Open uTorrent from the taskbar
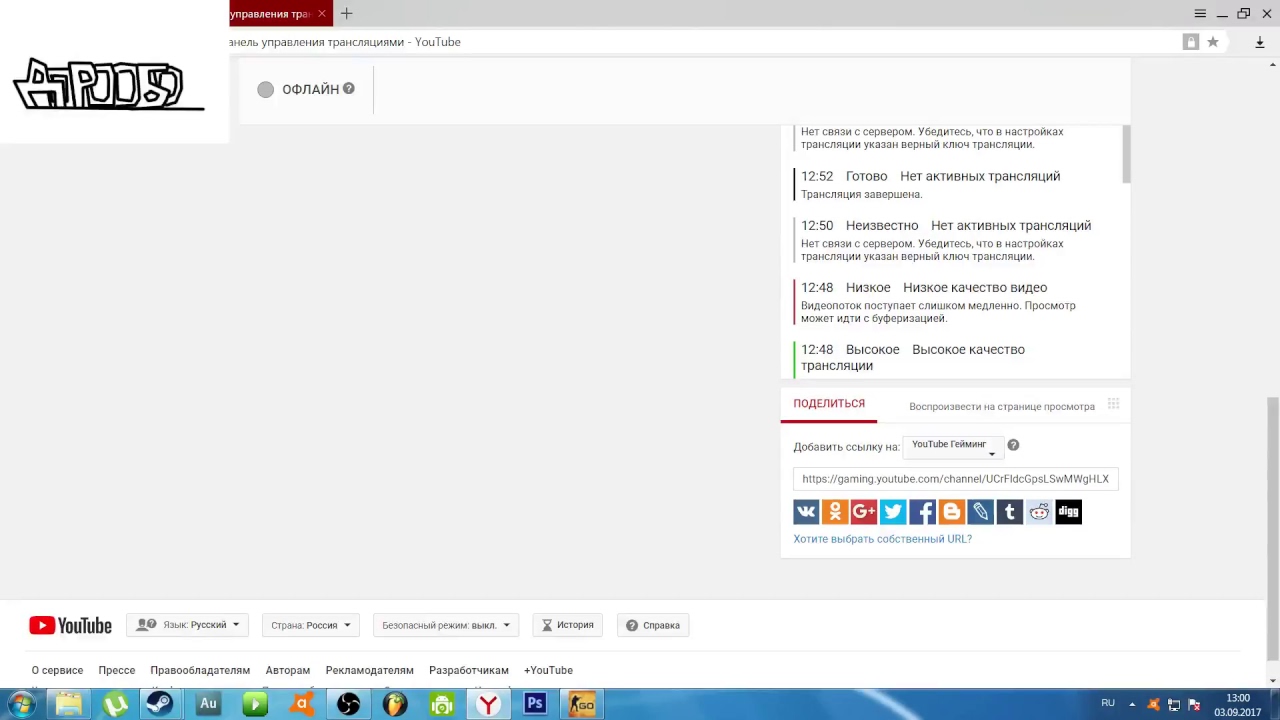 115,704
